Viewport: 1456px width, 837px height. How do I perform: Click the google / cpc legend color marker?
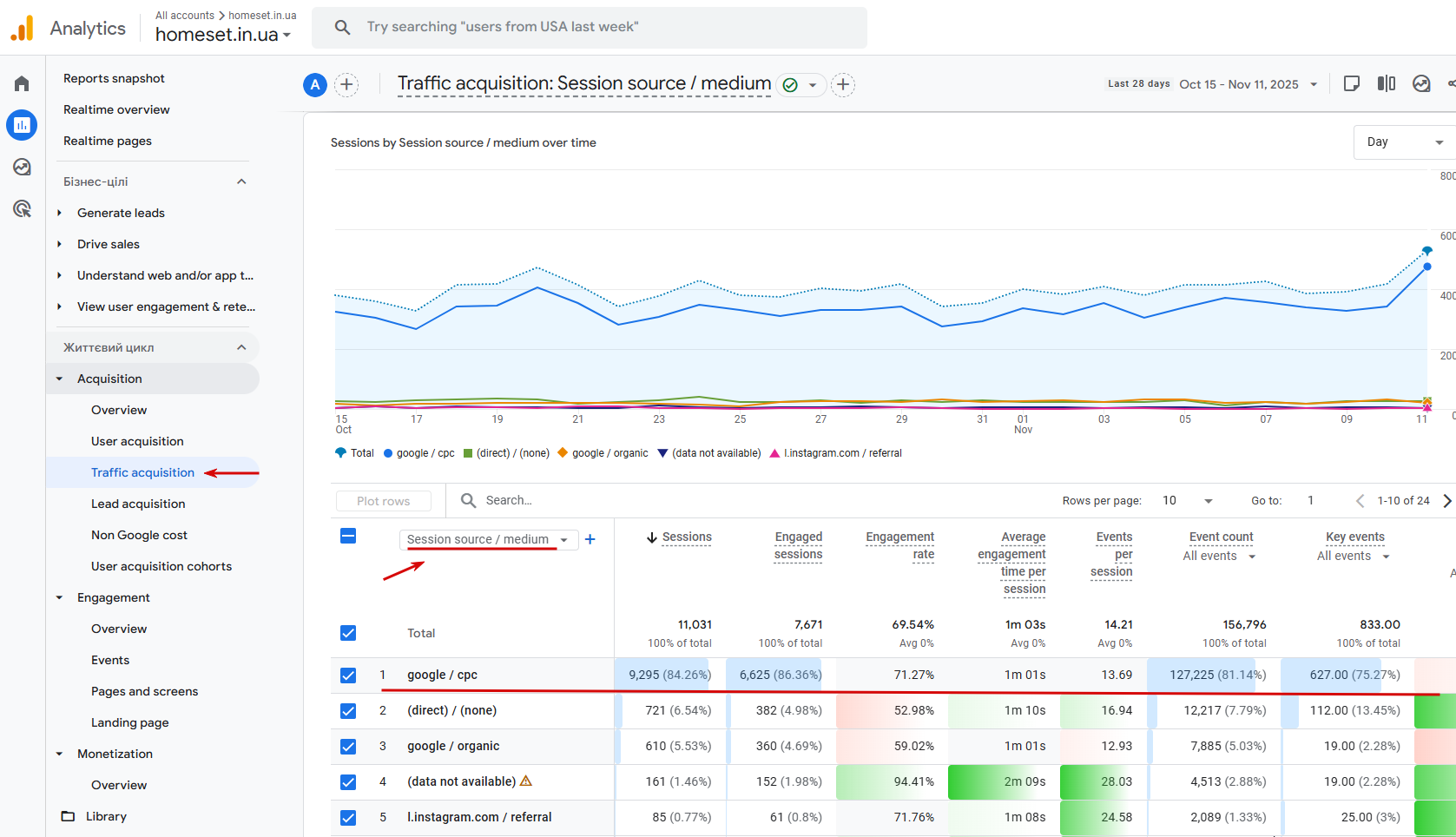pos(388,453)
